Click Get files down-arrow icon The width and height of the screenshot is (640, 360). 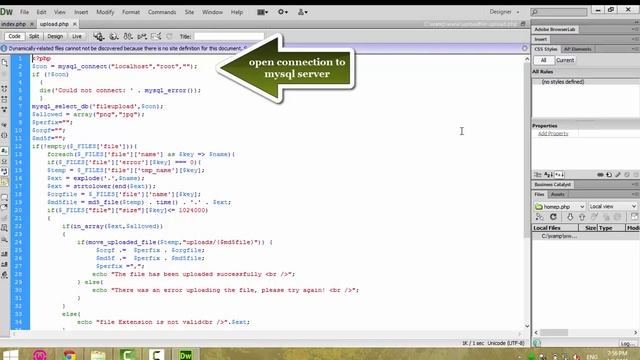(570, 217)
